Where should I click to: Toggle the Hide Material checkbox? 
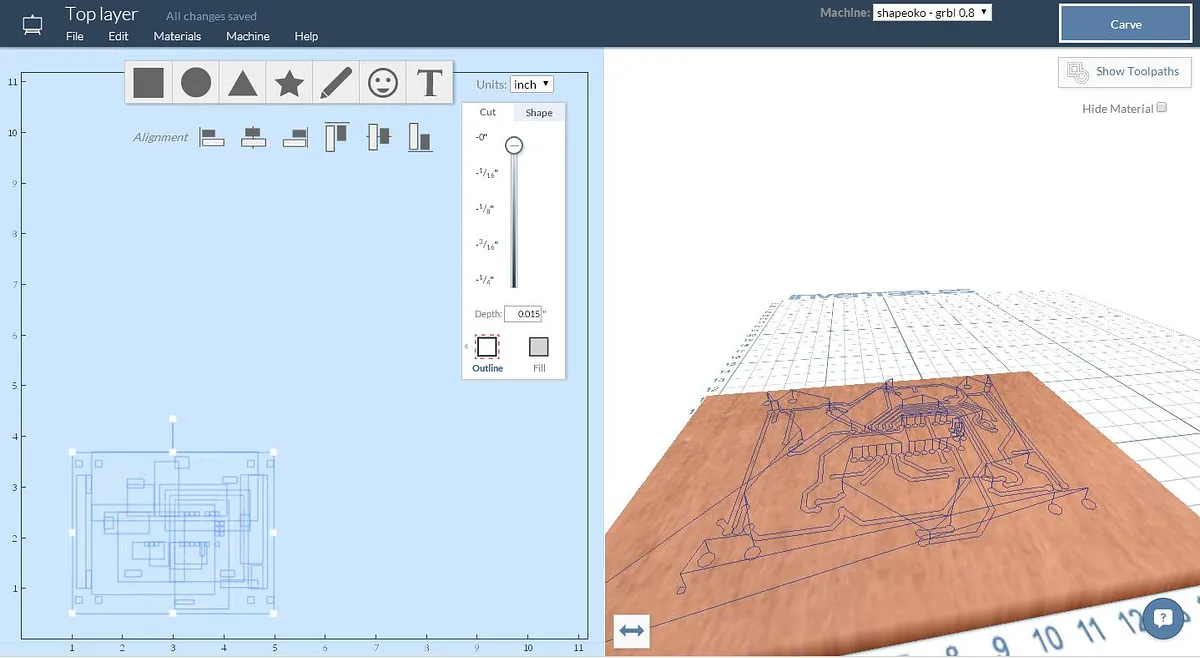(1162, 108)
